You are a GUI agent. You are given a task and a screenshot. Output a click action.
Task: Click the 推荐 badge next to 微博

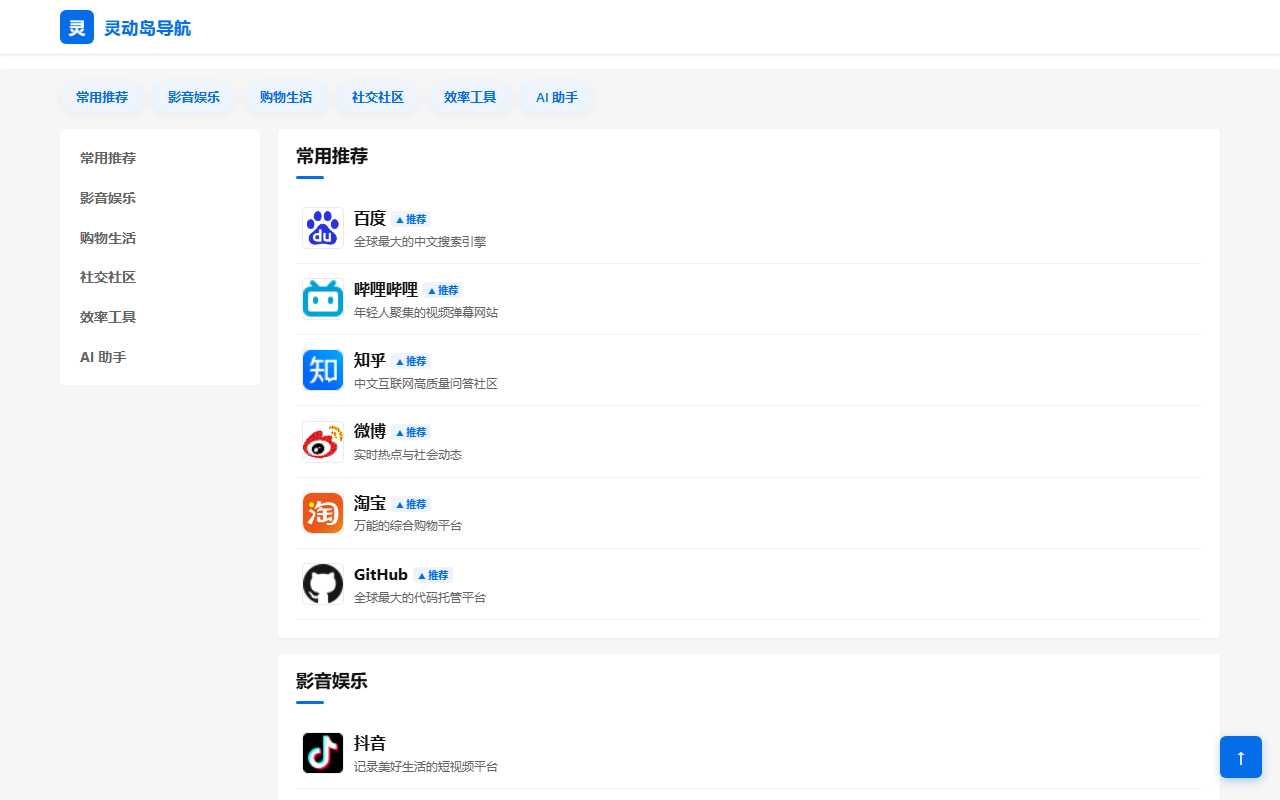pos(411,432)
